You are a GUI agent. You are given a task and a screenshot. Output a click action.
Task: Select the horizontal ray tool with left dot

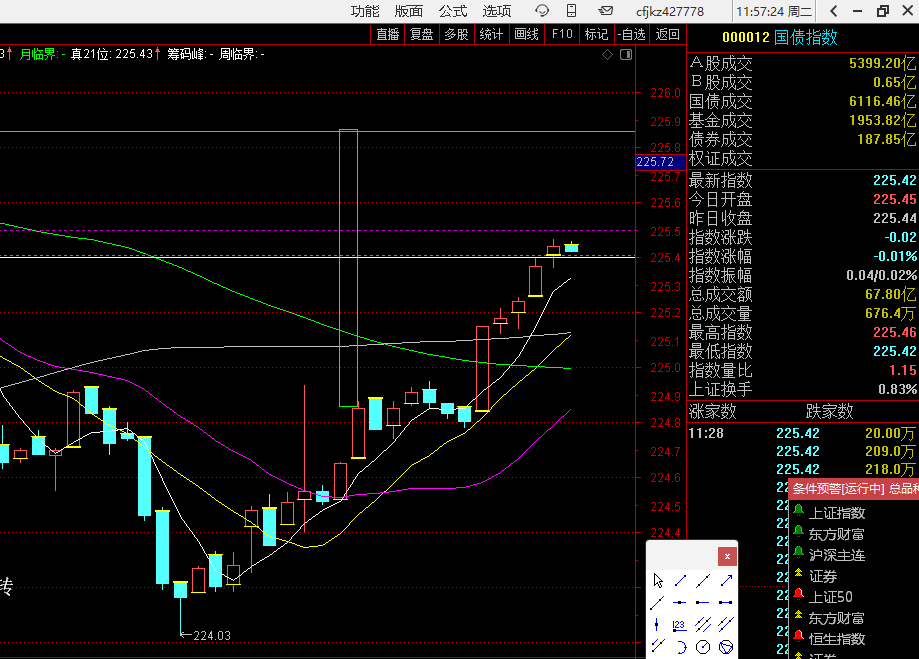pyautogui.click(x=703, y=602)
